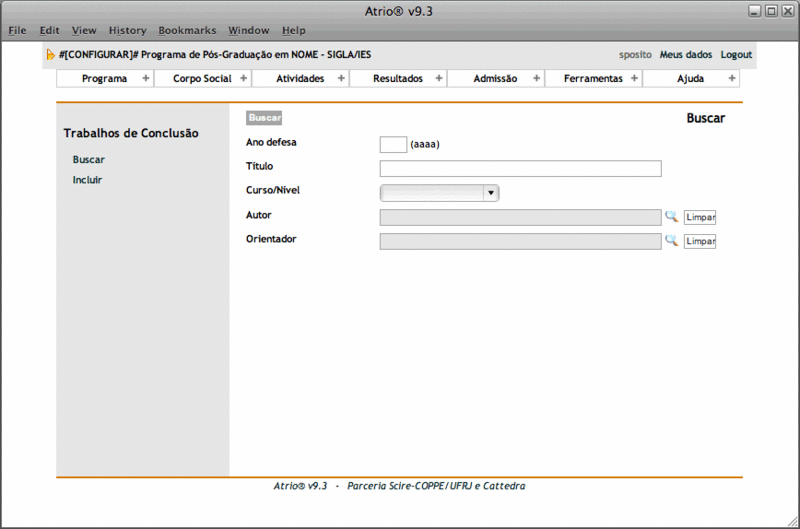The height and width of the screenshot is (529, 800).
Task: Click the magnifier icon beside Autor field
Action: [x=671, y=216]
